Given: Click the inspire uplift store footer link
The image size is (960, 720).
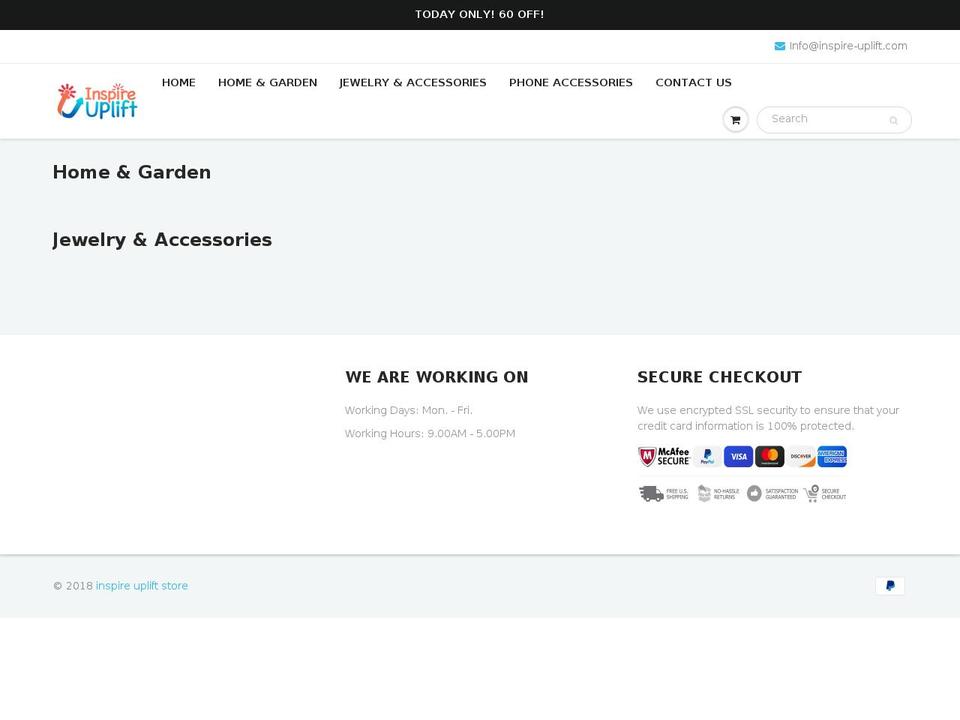Looking at the screenshot, I should pyautogui.click(x=141, y=586).
